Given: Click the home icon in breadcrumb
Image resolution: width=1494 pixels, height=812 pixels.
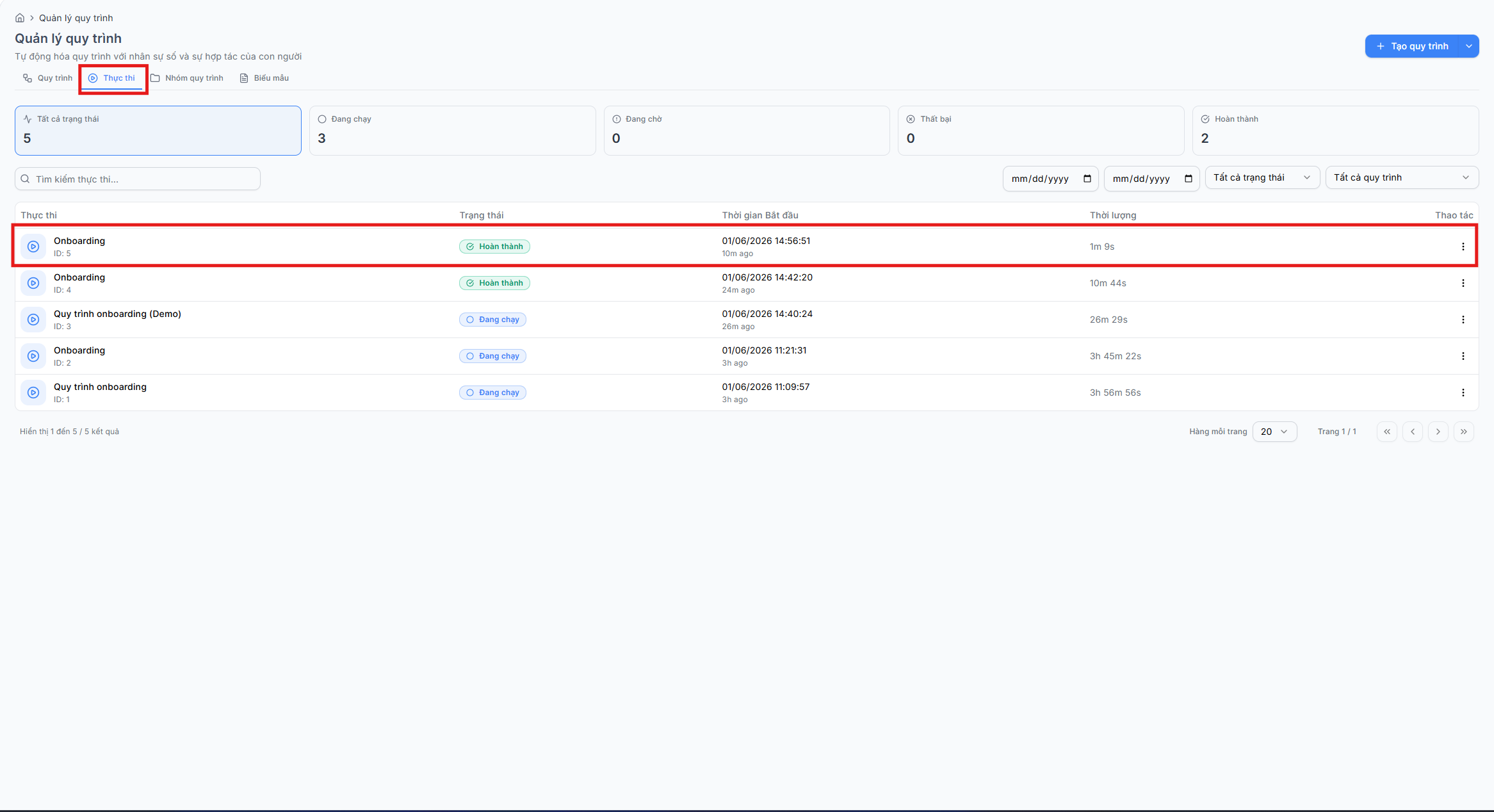Looking at the screenshot, I should (20, 18).
